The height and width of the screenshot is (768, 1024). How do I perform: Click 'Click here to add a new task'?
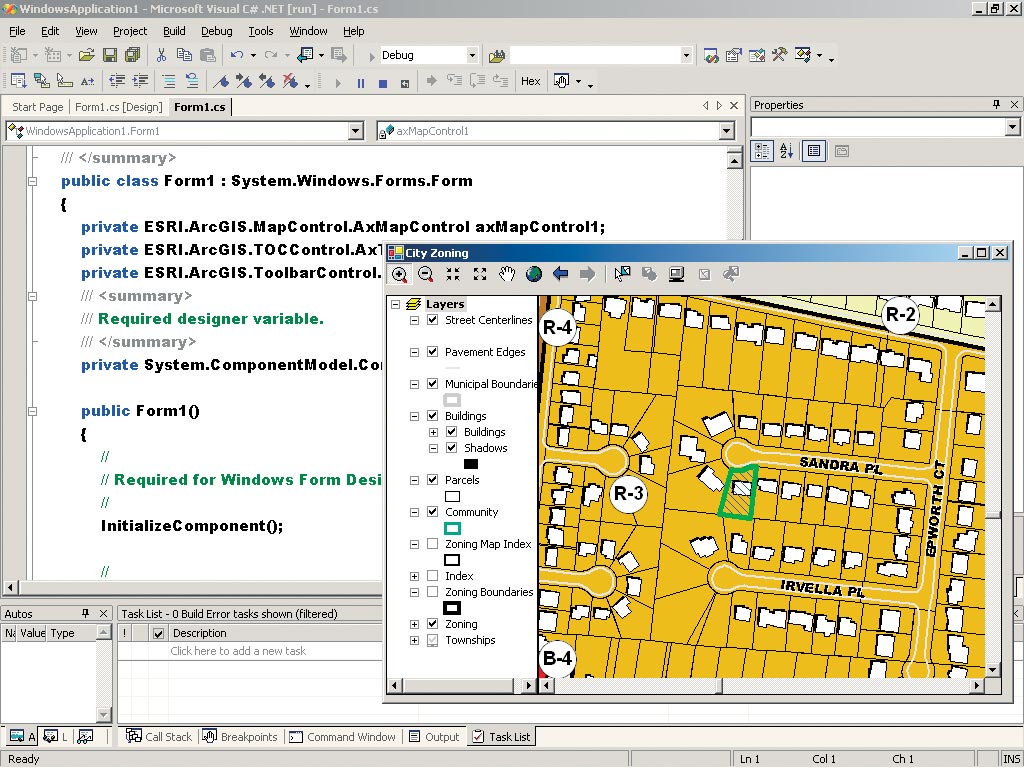238,651
